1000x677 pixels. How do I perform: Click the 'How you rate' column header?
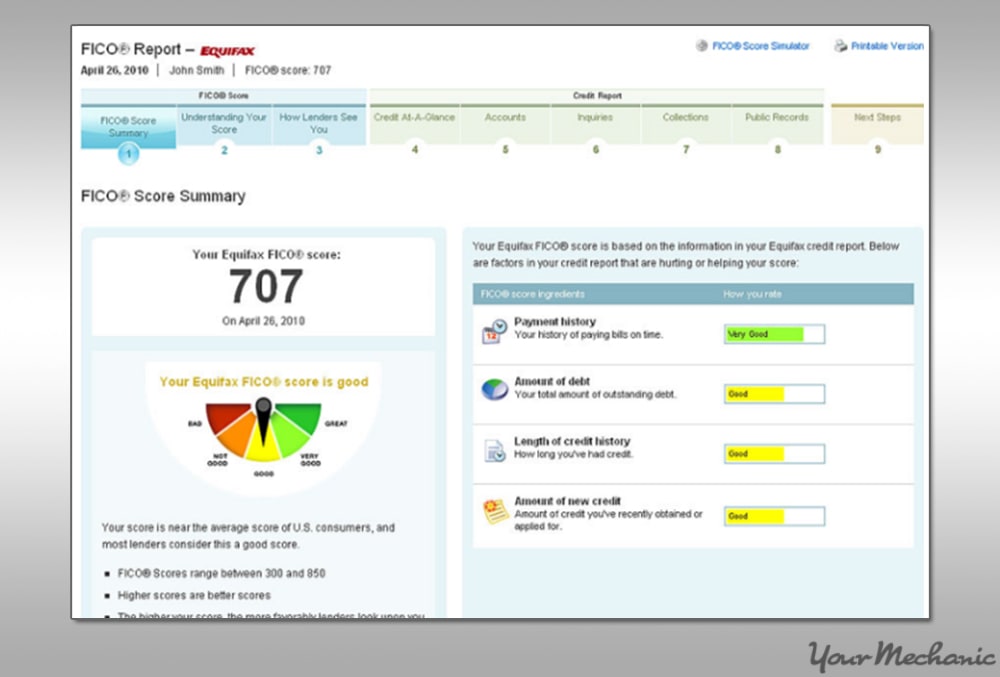click(753, 294)
